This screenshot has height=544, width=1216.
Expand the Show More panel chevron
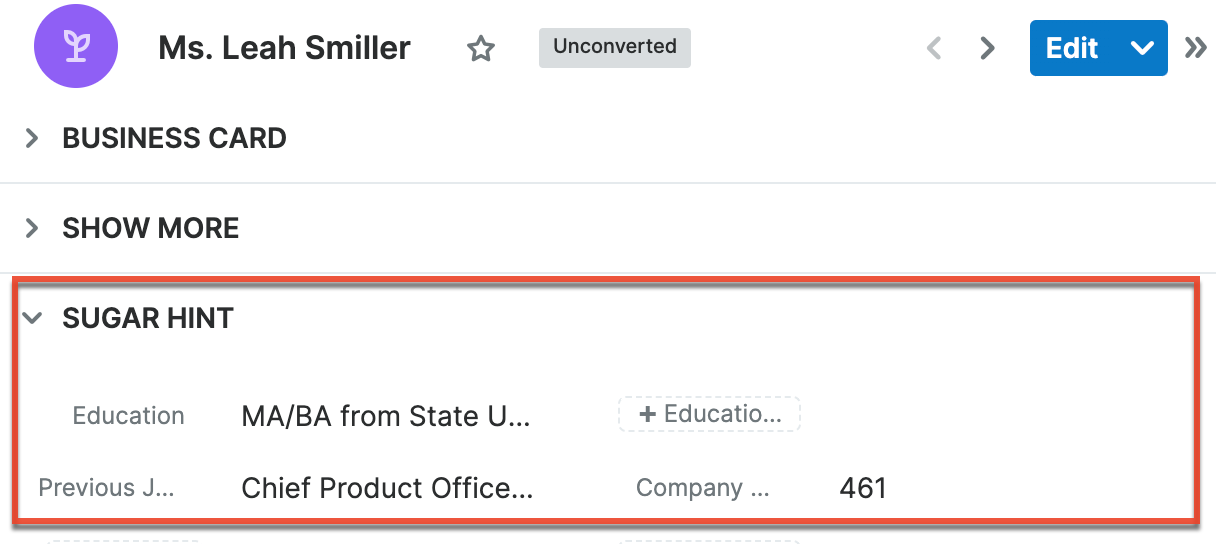(32, 228)
